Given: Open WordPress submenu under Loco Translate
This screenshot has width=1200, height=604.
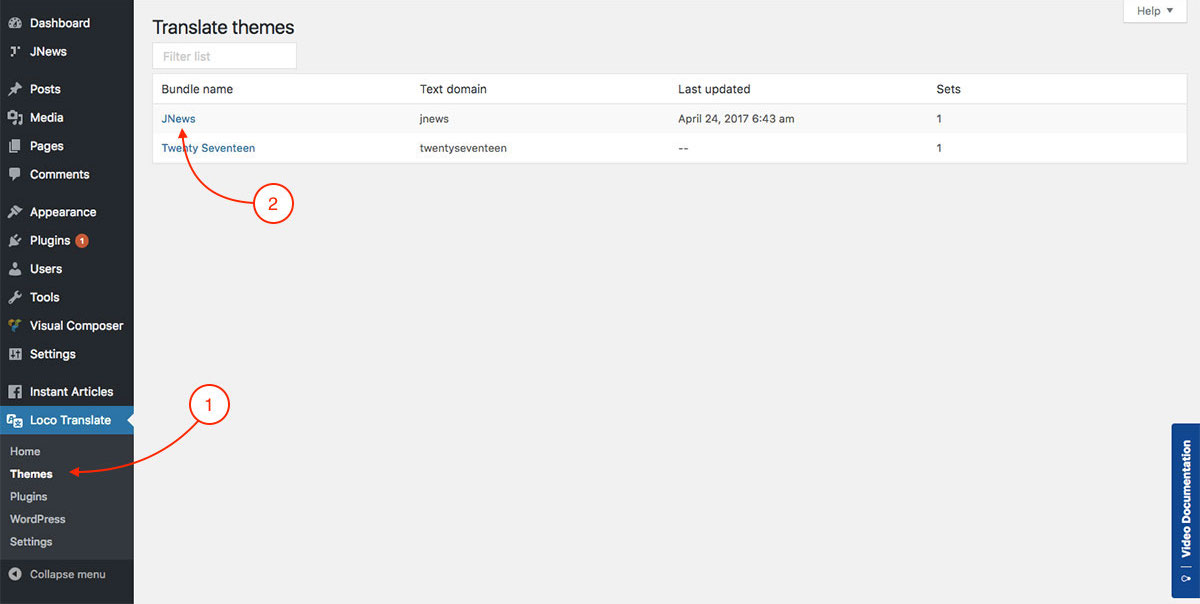Looking at the screenshot, I should point(37,519).
